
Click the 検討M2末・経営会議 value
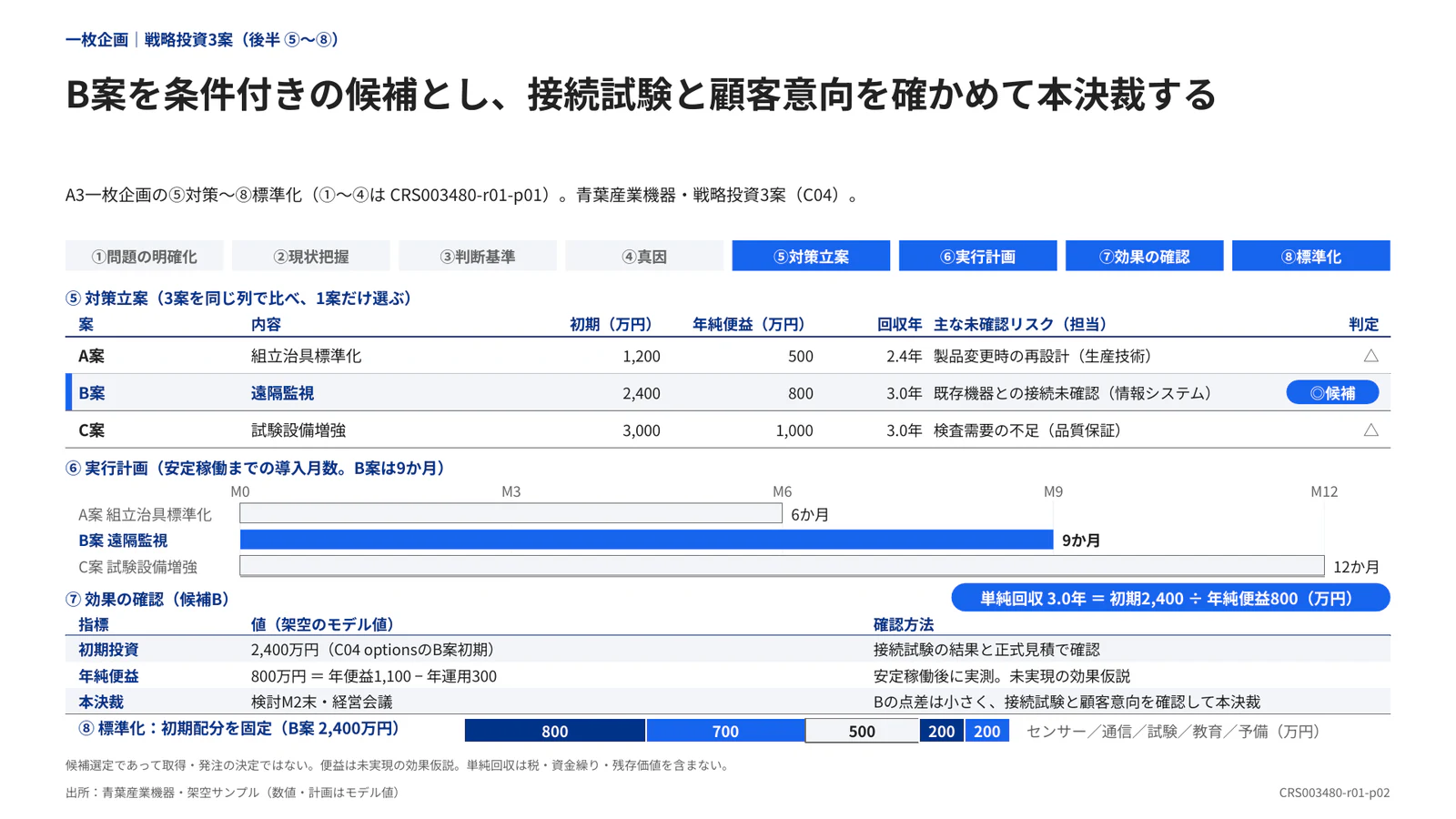322,702
